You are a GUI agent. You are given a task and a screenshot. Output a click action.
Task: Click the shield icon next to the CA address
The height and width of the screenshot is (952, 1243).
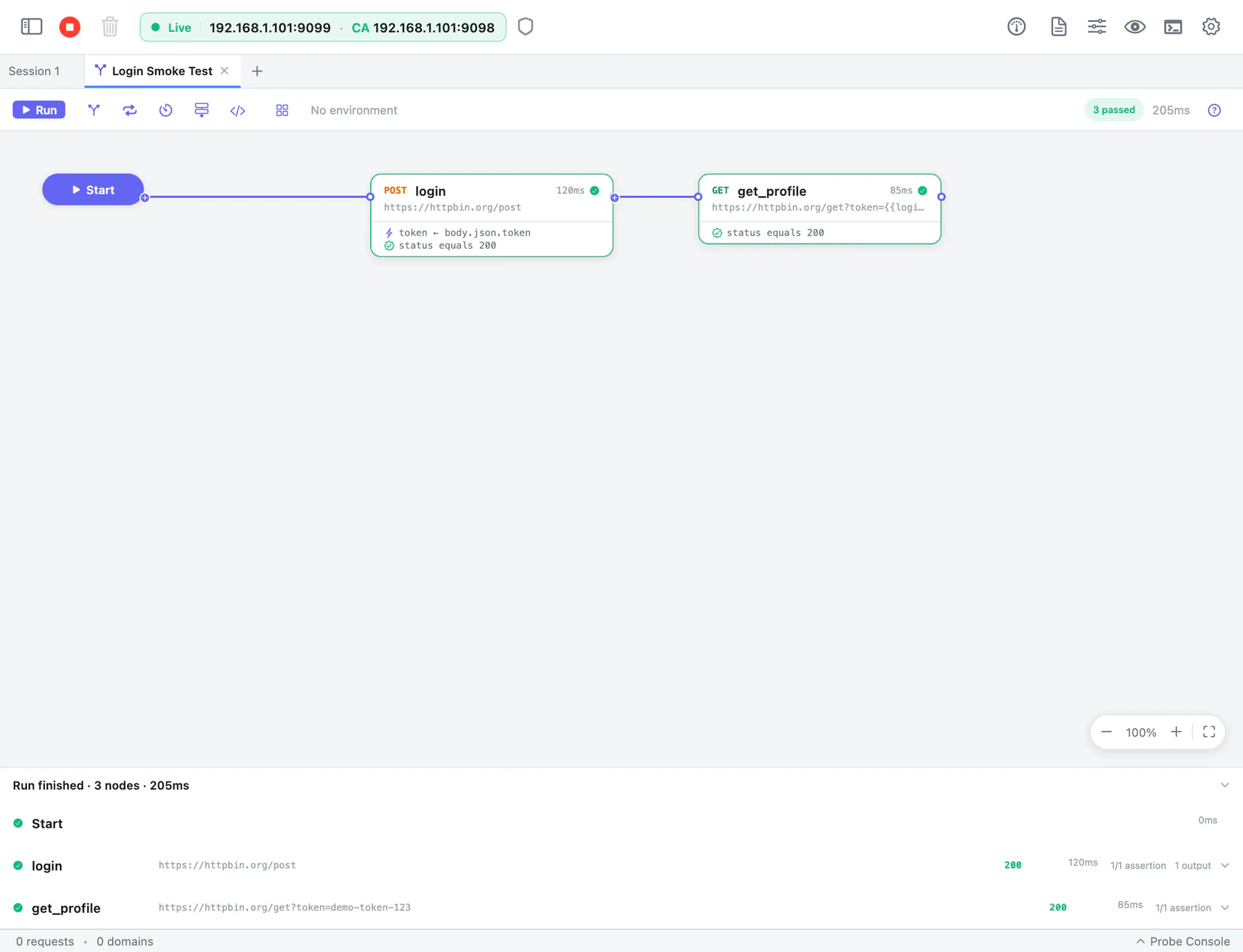[526, 27]
